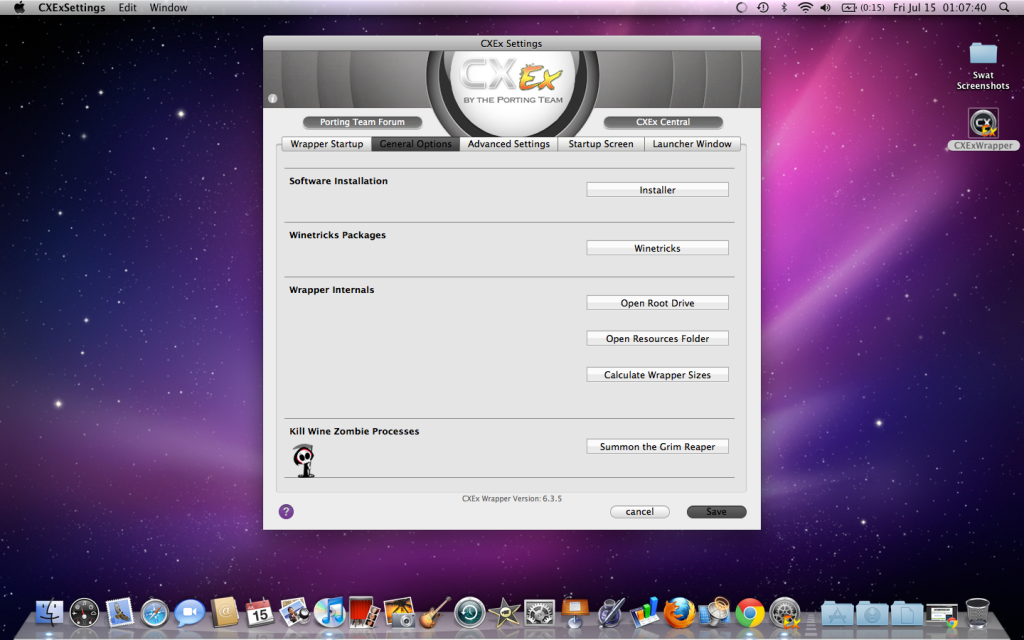Open iChat in the Dock

[189, 613]
